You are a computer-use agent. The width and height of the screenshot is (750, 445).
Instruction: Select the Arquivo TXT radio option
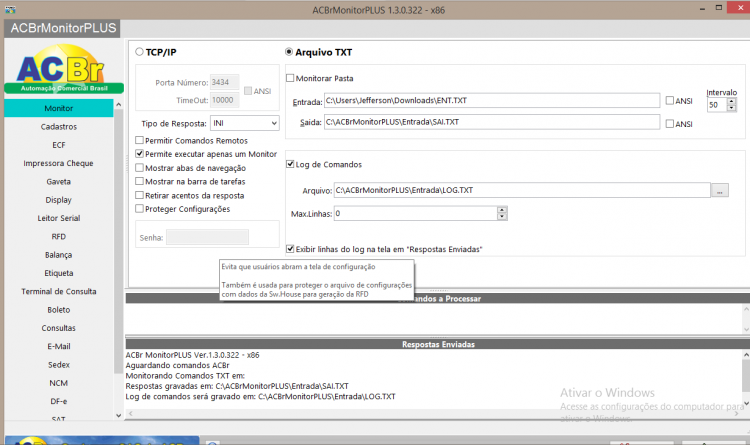tap(289, 52)
